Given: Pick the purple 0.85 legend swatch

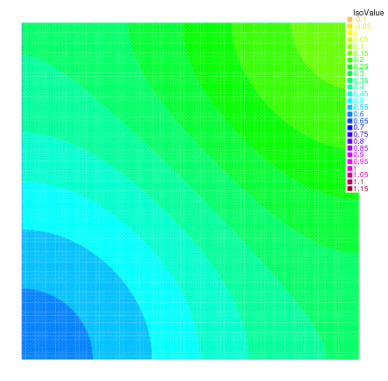Looking at the screenshot, I should 349,148.
